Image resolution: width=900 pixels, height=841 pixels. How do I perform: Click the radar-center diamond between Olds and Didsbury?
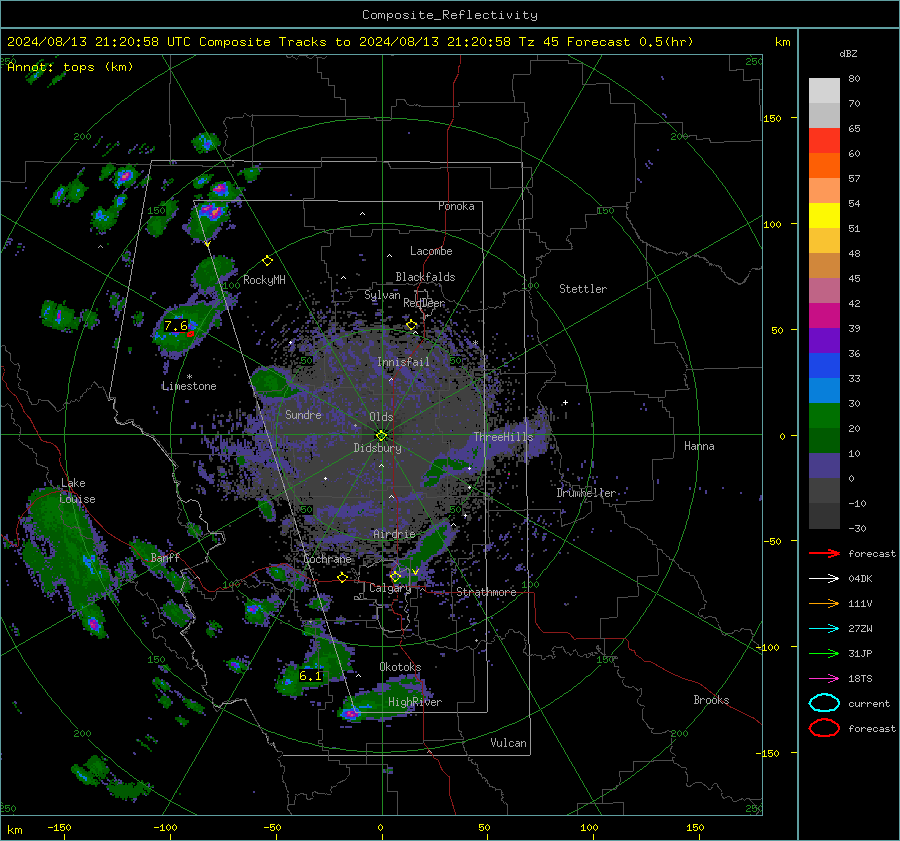click(381, 435)
